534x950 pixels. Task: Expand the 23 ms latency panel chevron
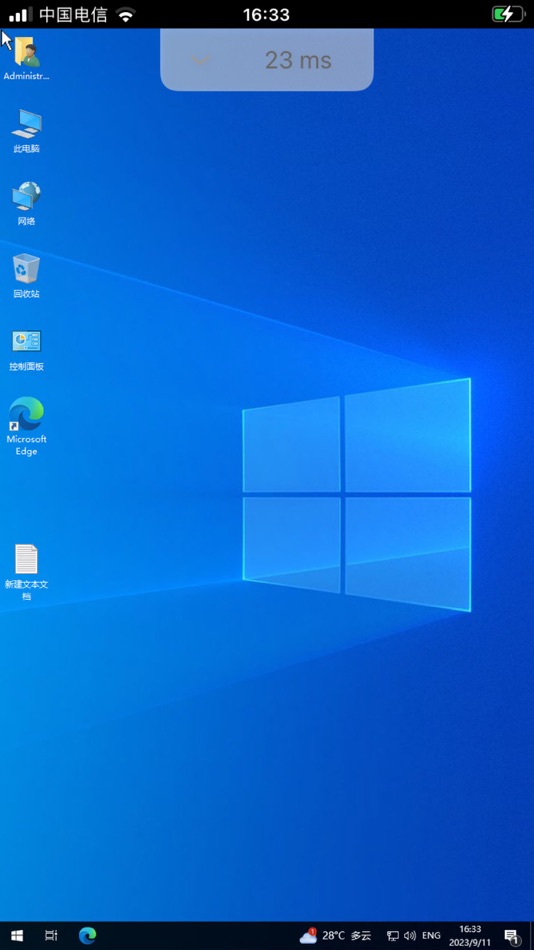(x=200, y=60)
